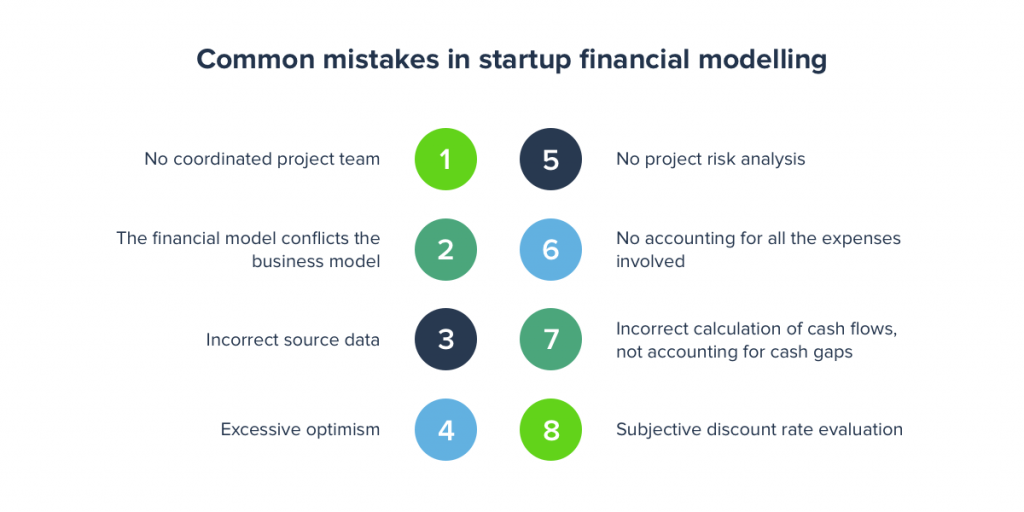Click 'not accounting for cash gaps' line
1024x512 pixels.
click(x=735, y=352)
